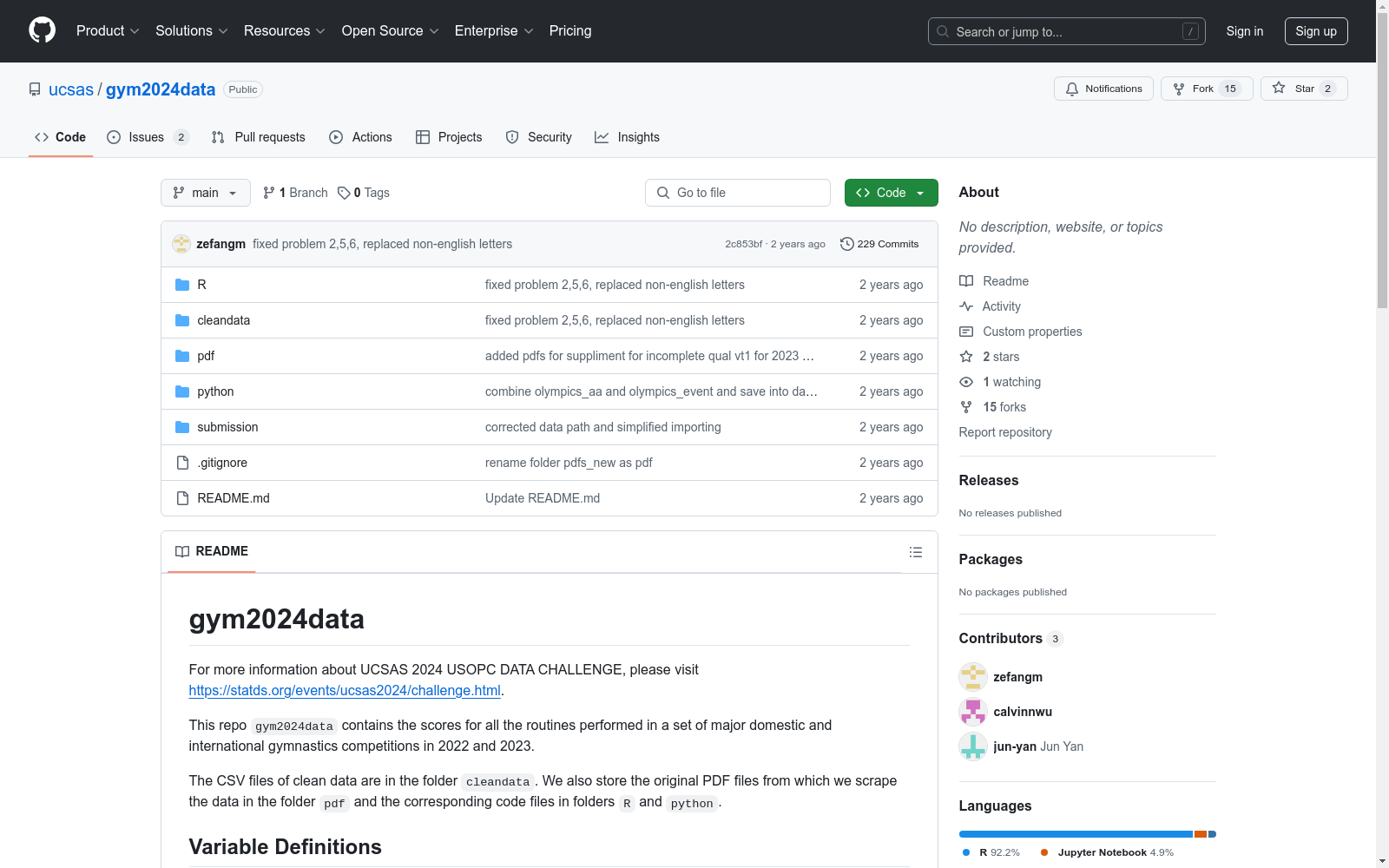Open the green Code dropdown

891,193
